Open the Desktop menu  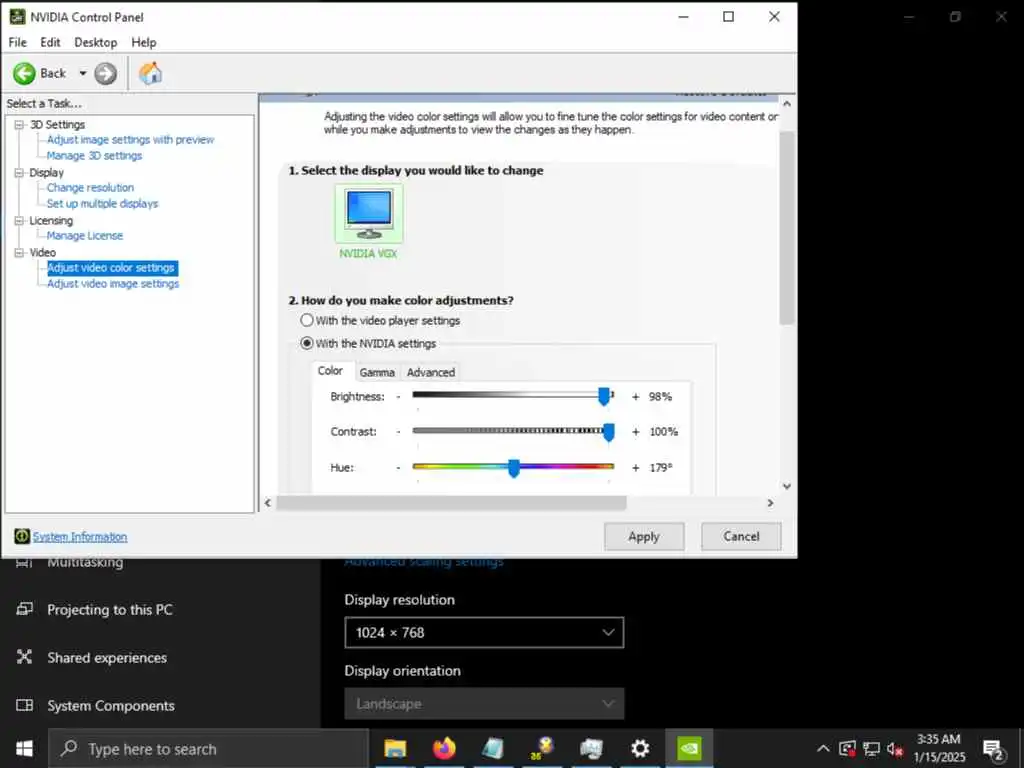coord(95,42)
